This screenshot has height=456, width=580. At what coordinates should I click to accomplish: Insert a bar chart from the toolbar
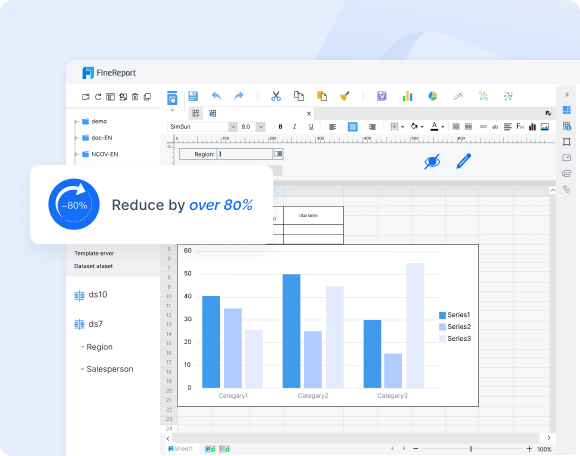pos(407,96)
